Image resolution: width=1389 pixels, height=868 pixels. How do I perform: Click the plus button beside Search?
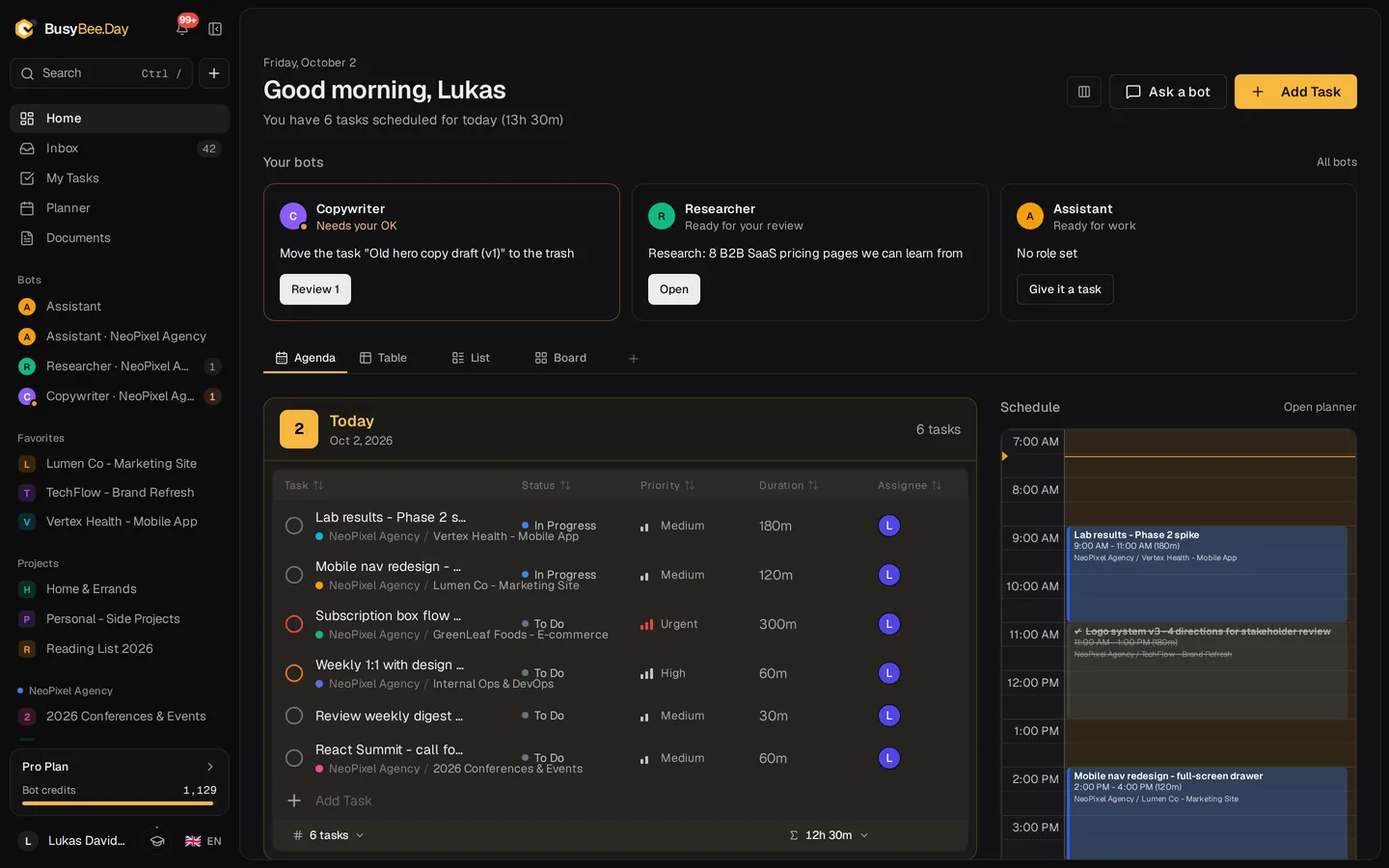pyautogui.click(x=214, y=73)
